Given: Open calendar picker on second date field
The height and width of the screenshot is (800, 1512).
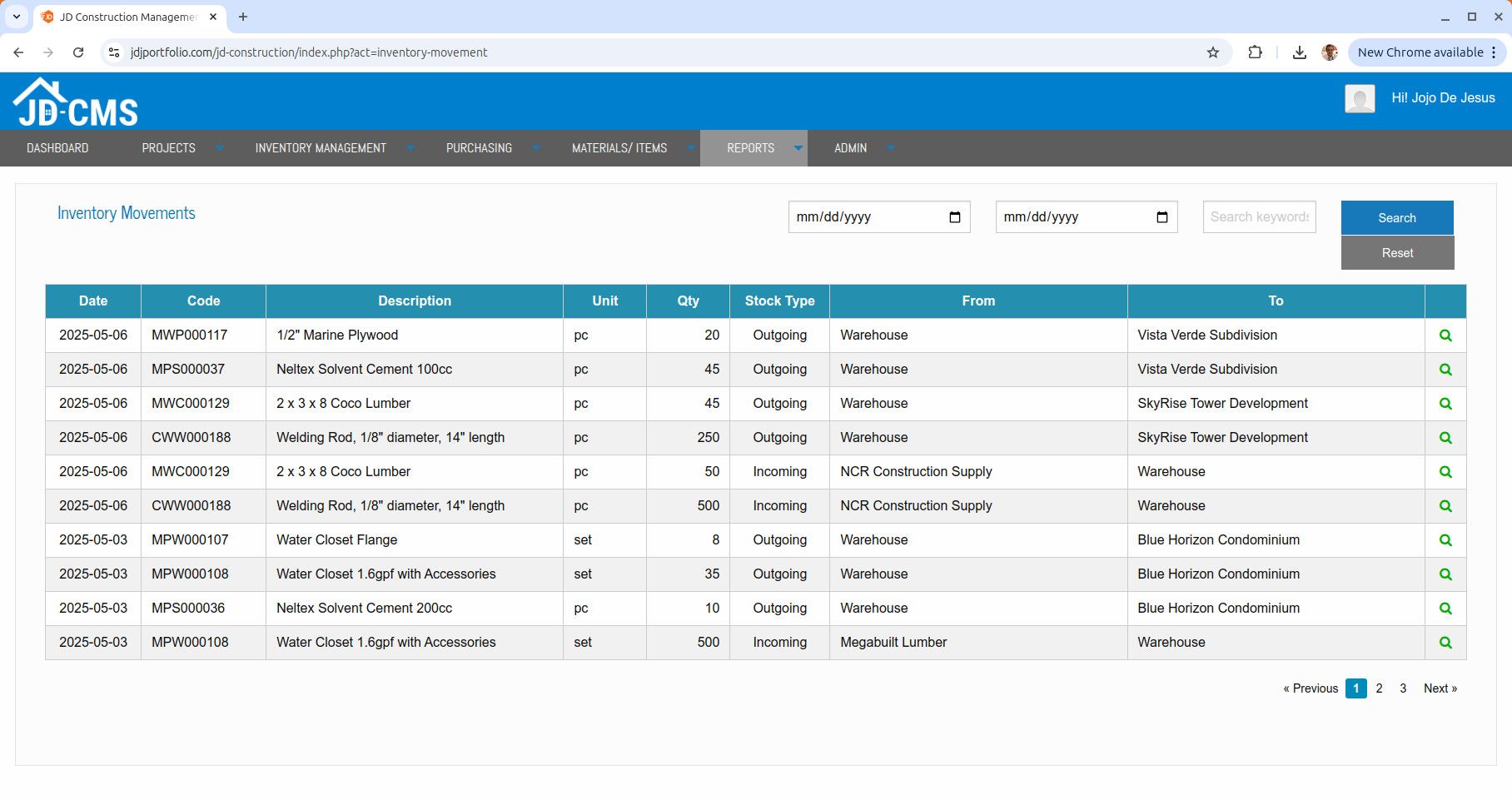Looking at the screenshot, I should pos(1161,217).
